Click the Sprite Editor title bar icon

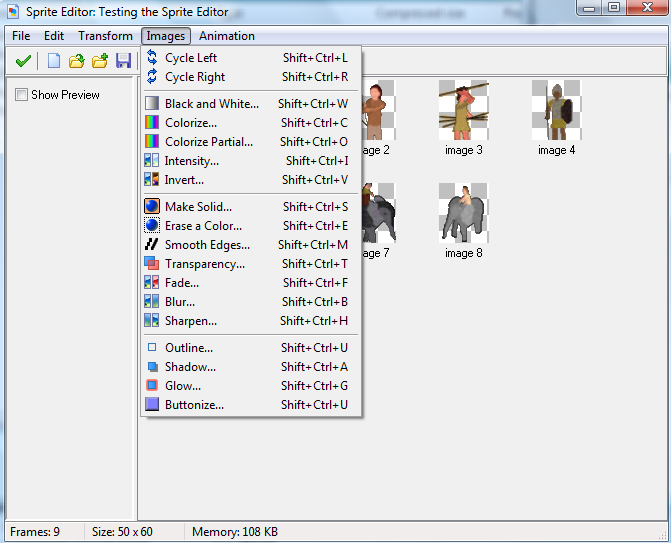tap(14, 11)
